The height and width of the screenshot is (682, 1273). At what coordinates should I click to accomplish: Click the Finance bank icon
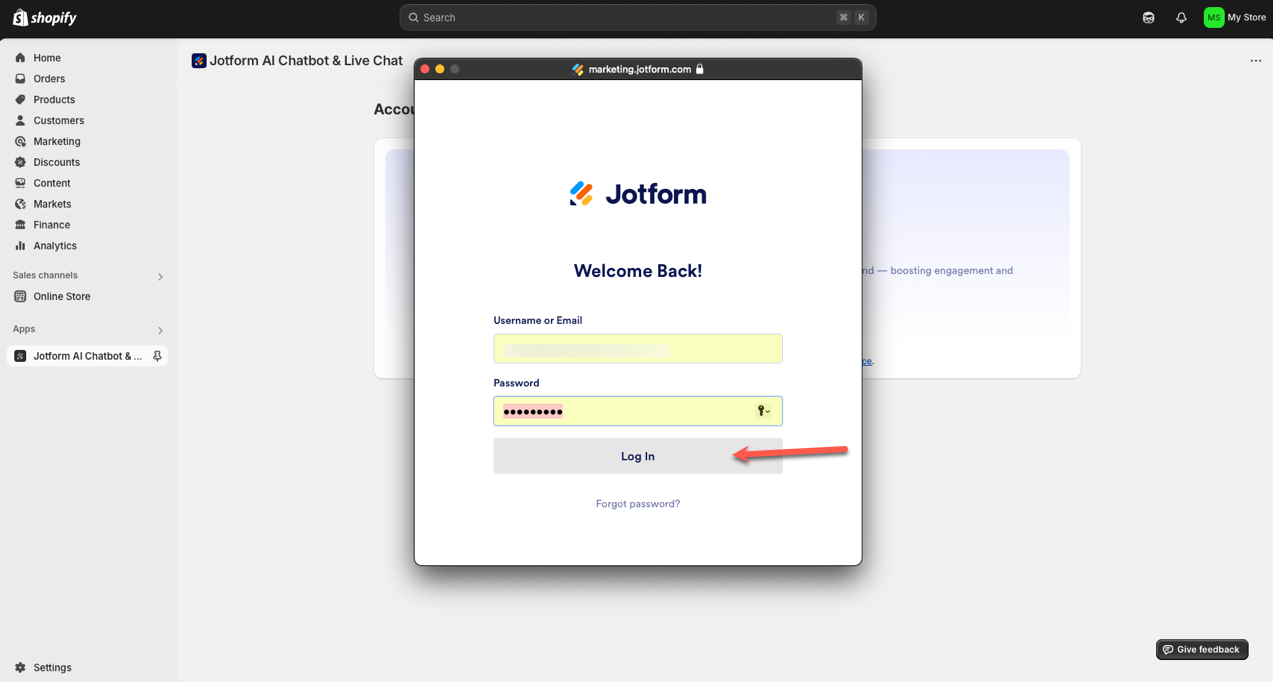[20, 225]
